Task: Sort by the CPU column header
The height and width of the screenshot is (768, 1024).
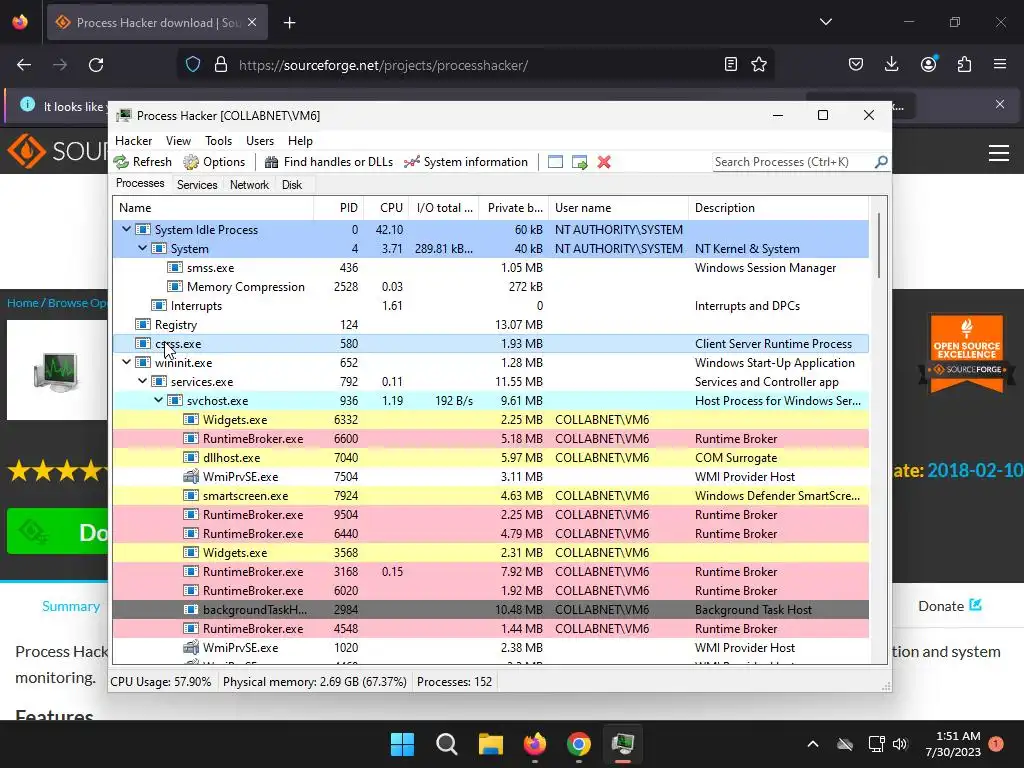Action: 386,208
